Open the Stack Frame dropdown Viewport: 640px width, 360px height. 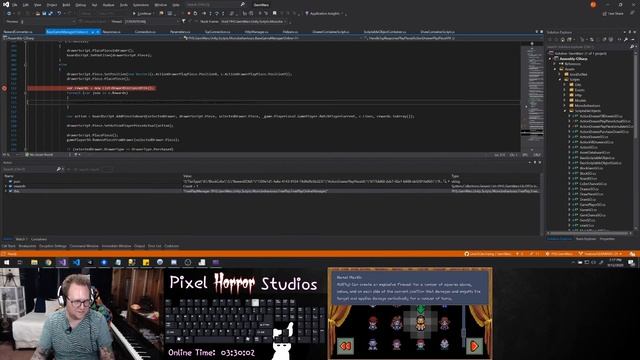click(252, 21)
